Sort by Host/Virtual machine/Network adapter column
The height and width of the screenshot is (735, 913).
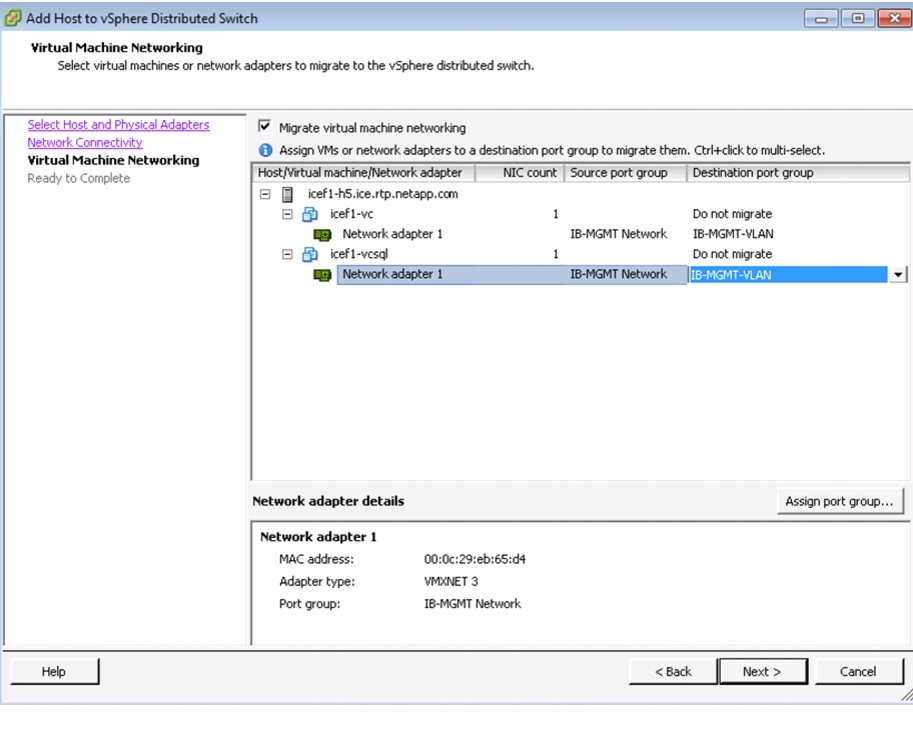coord(363,173)
